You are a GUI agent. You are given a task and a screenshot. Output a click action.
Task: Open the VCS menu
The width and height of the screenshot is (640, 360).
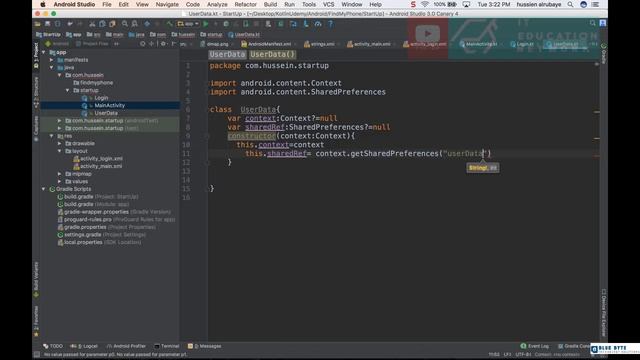click(329, 4)
